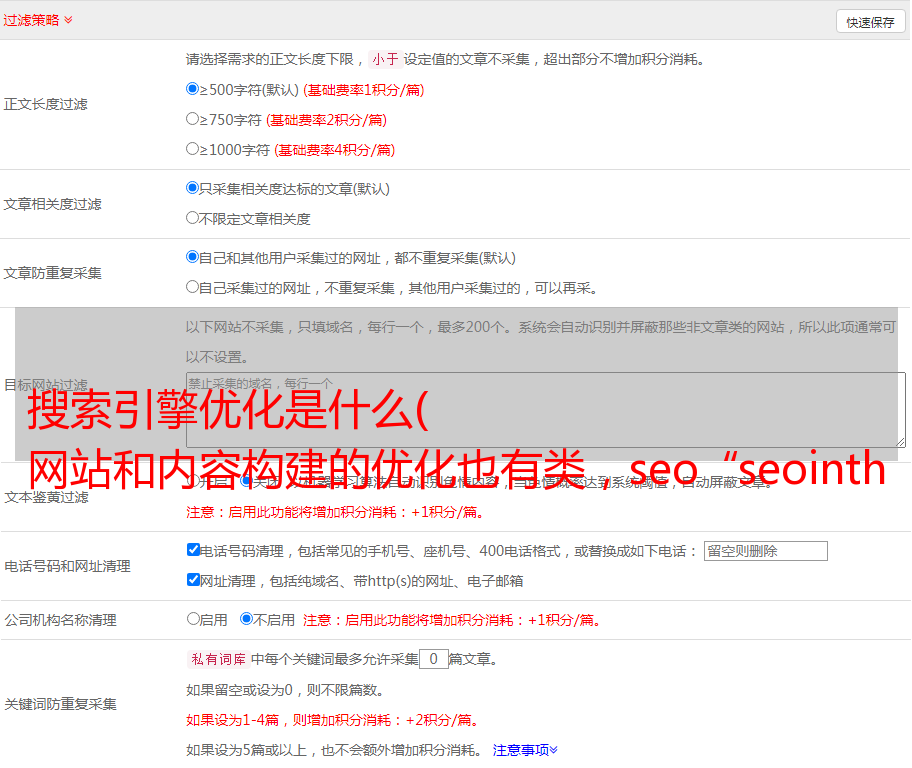Choose 只采集相关度达标的文章 radio option
The width and height of the screenshot is (912, 768).
[192, 187]
